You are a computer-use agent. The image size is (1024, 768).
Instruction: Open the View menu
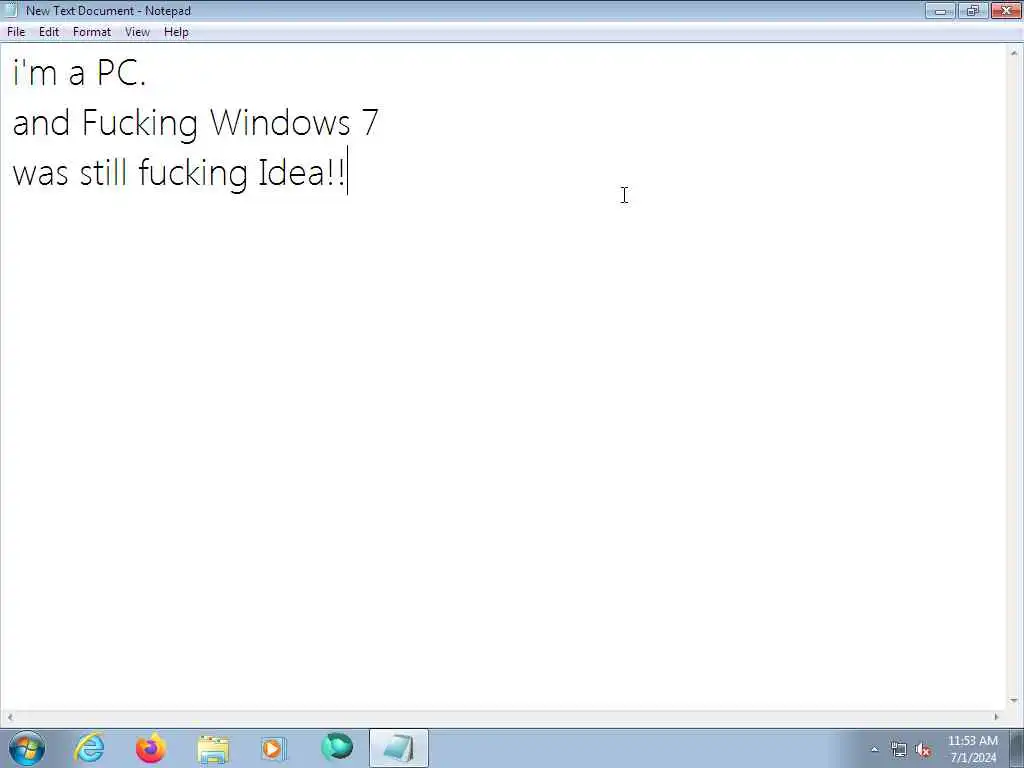click(x=137, y=32)
